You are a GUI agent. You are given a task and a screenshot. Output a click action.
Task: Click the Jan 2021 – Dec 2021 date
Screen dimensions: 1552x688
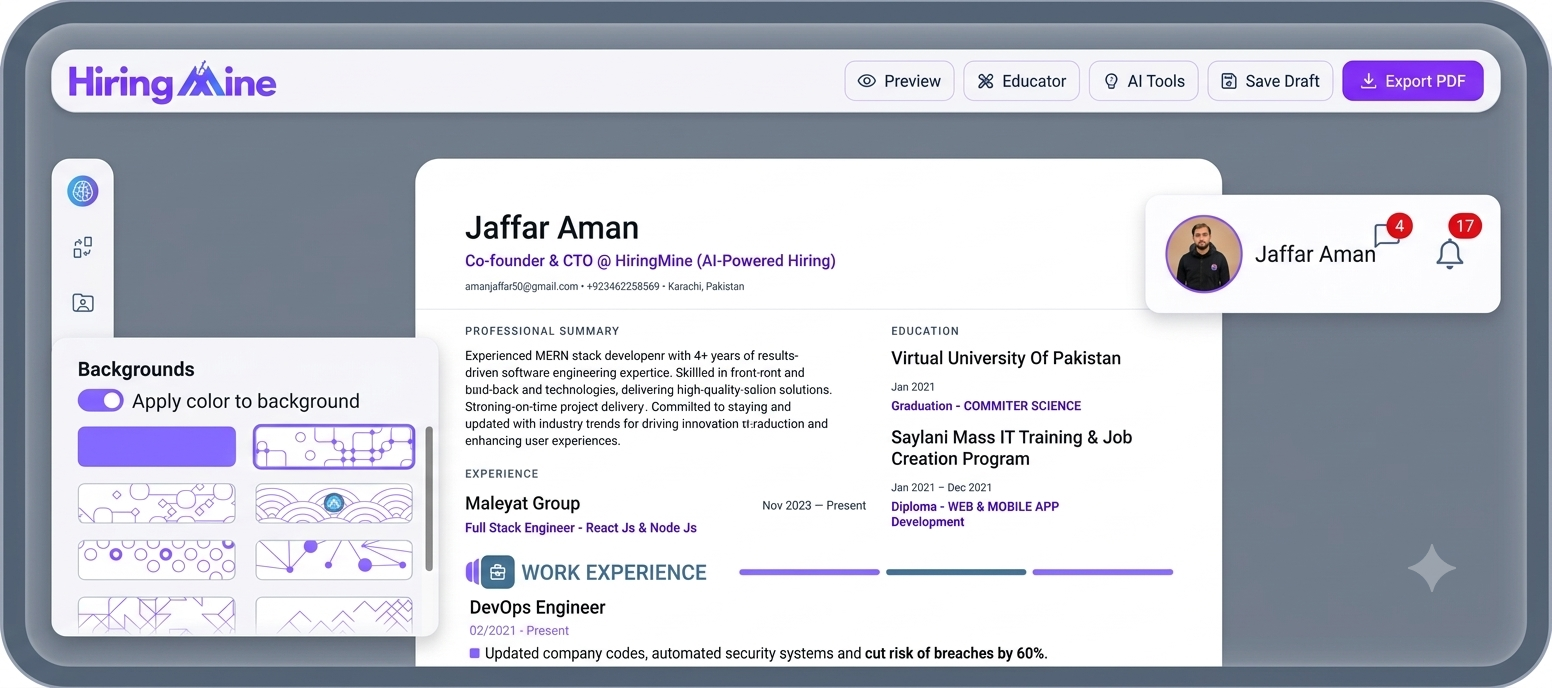point(942,487)
